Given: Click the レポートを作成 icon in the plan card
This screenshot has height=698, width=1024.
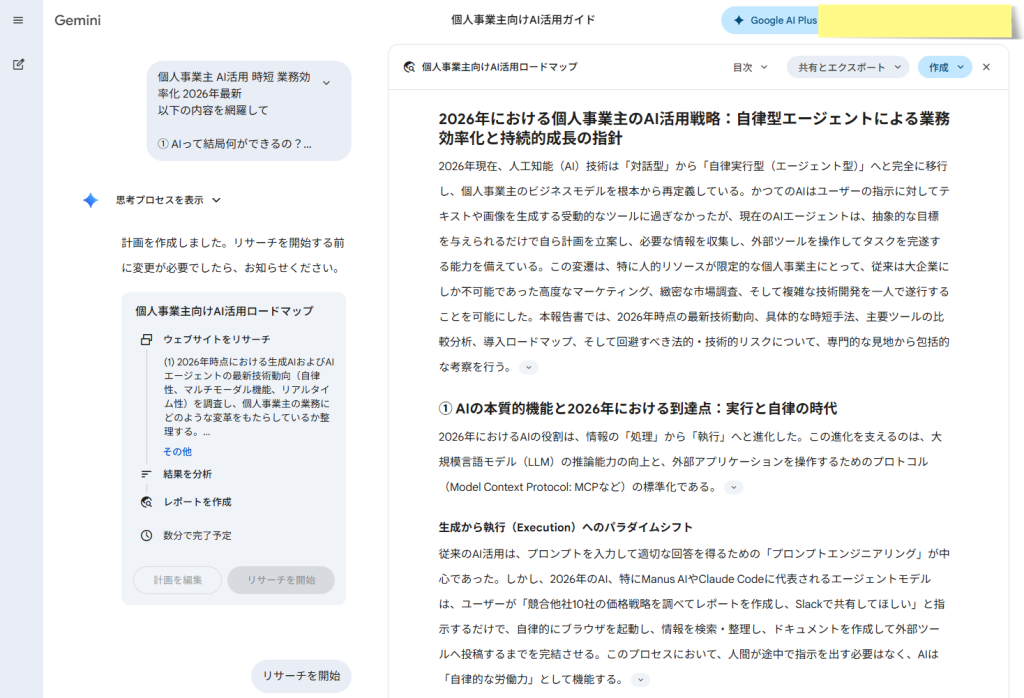Looking at the screenshot, I should [146, 502].
